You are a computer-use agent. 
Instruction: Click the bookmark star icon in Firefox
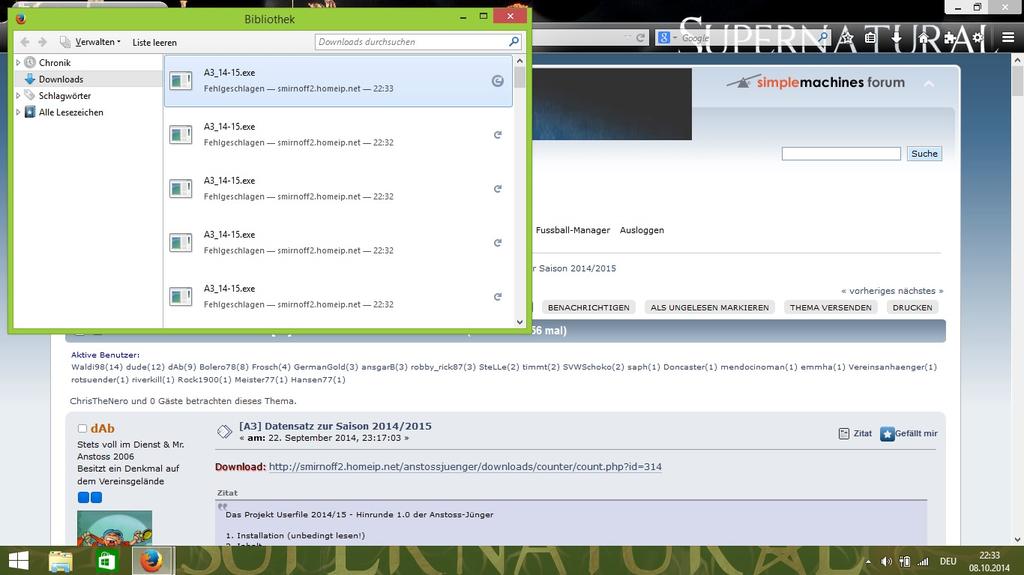847,38
